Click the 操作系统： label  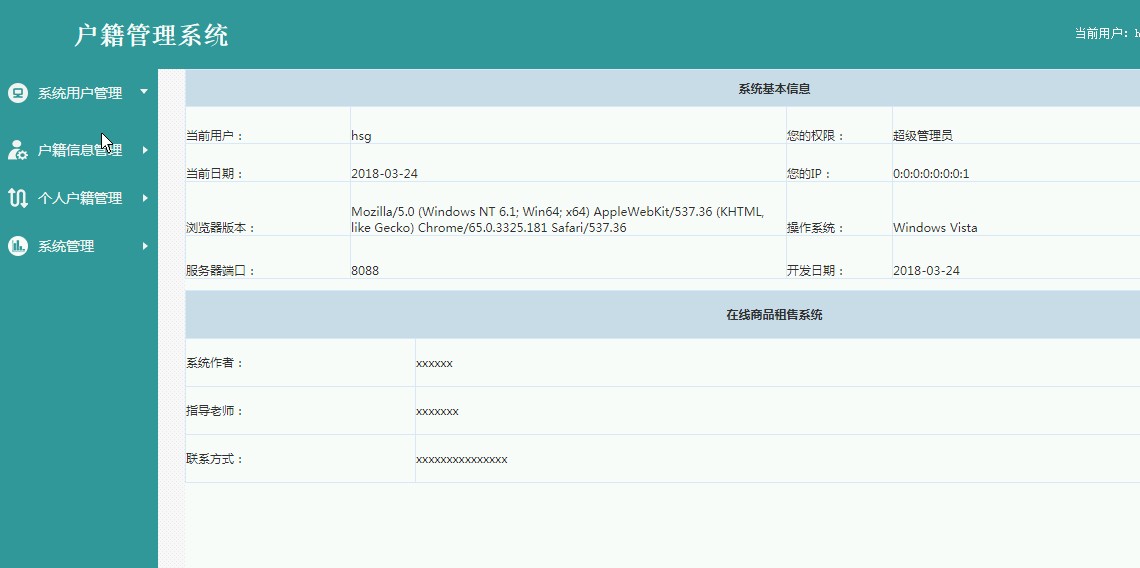(815, 228)
